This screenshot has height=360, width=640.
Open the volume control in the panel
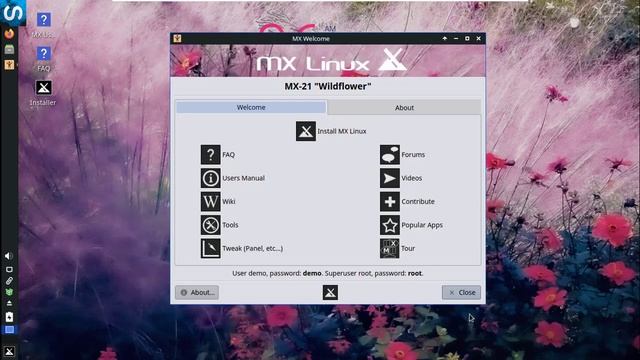point(9,256)
